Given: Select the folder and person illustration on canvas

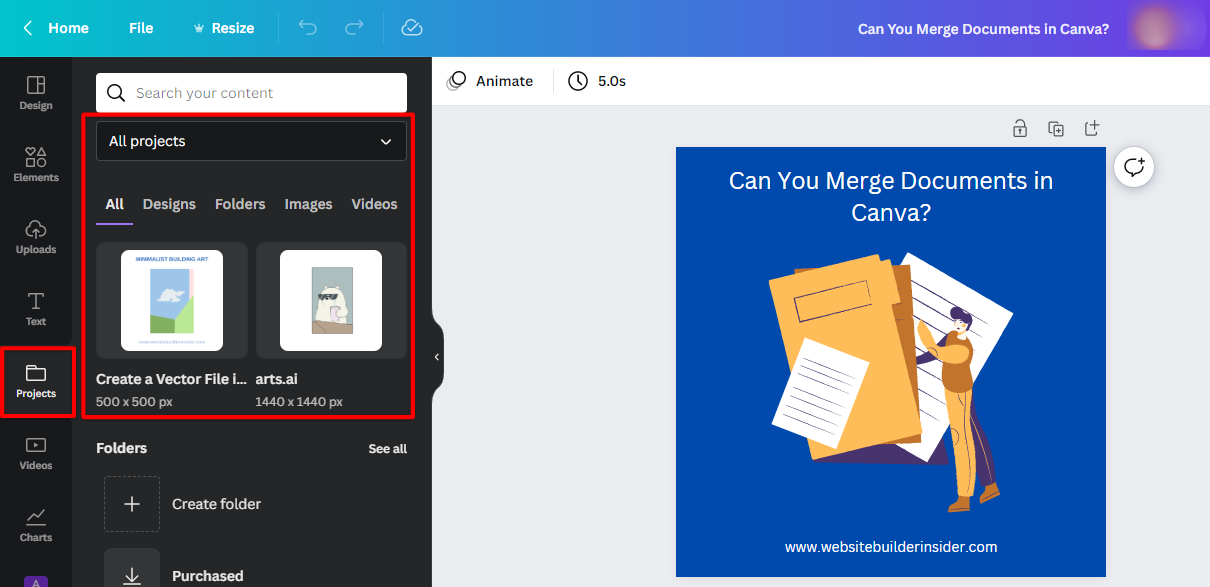Looking at the screenshot, I should [x=889, y=383].
